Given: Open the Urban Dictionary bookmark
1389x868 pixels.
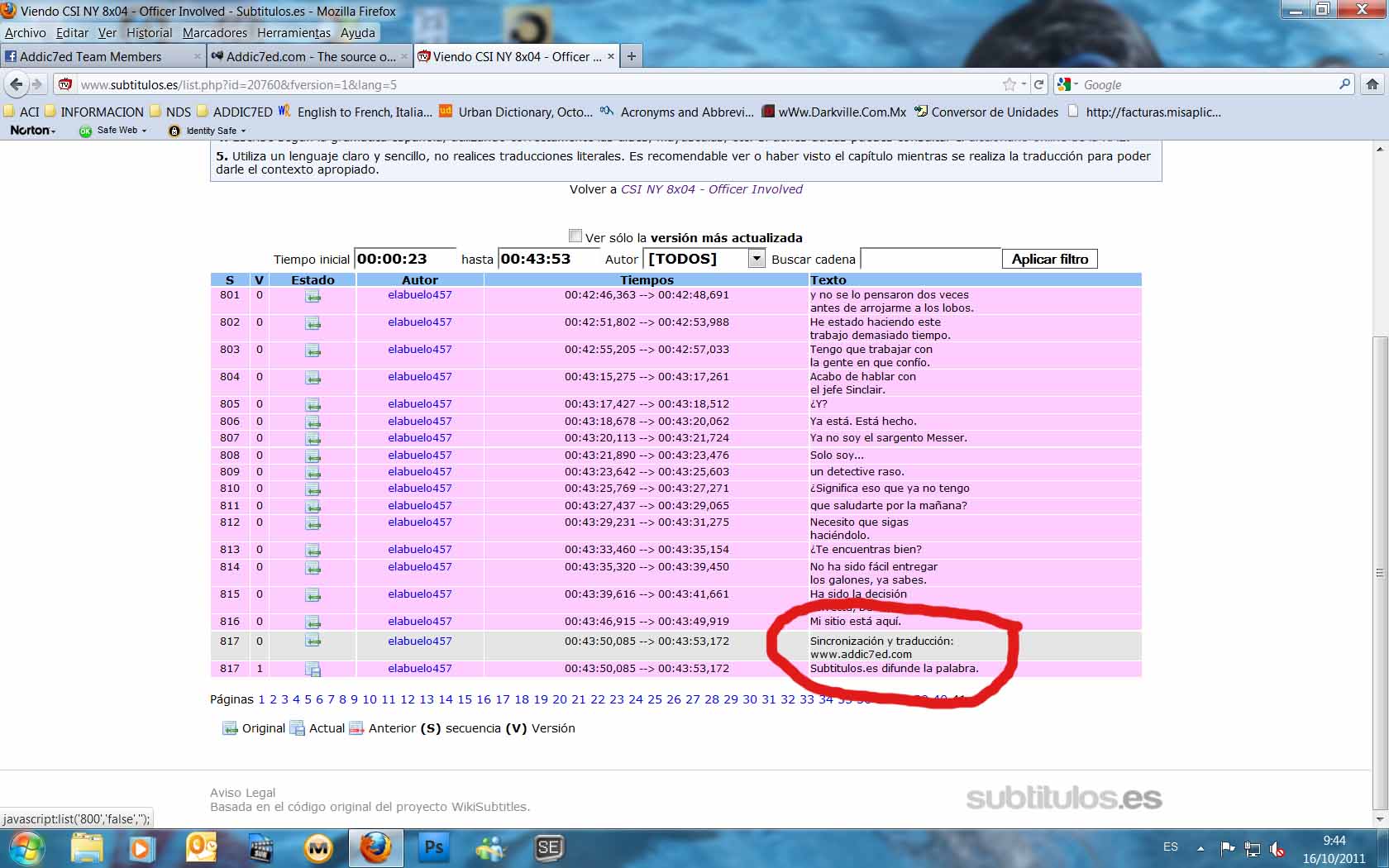Looking at the screenshot, I should click(x=516, y=112).
